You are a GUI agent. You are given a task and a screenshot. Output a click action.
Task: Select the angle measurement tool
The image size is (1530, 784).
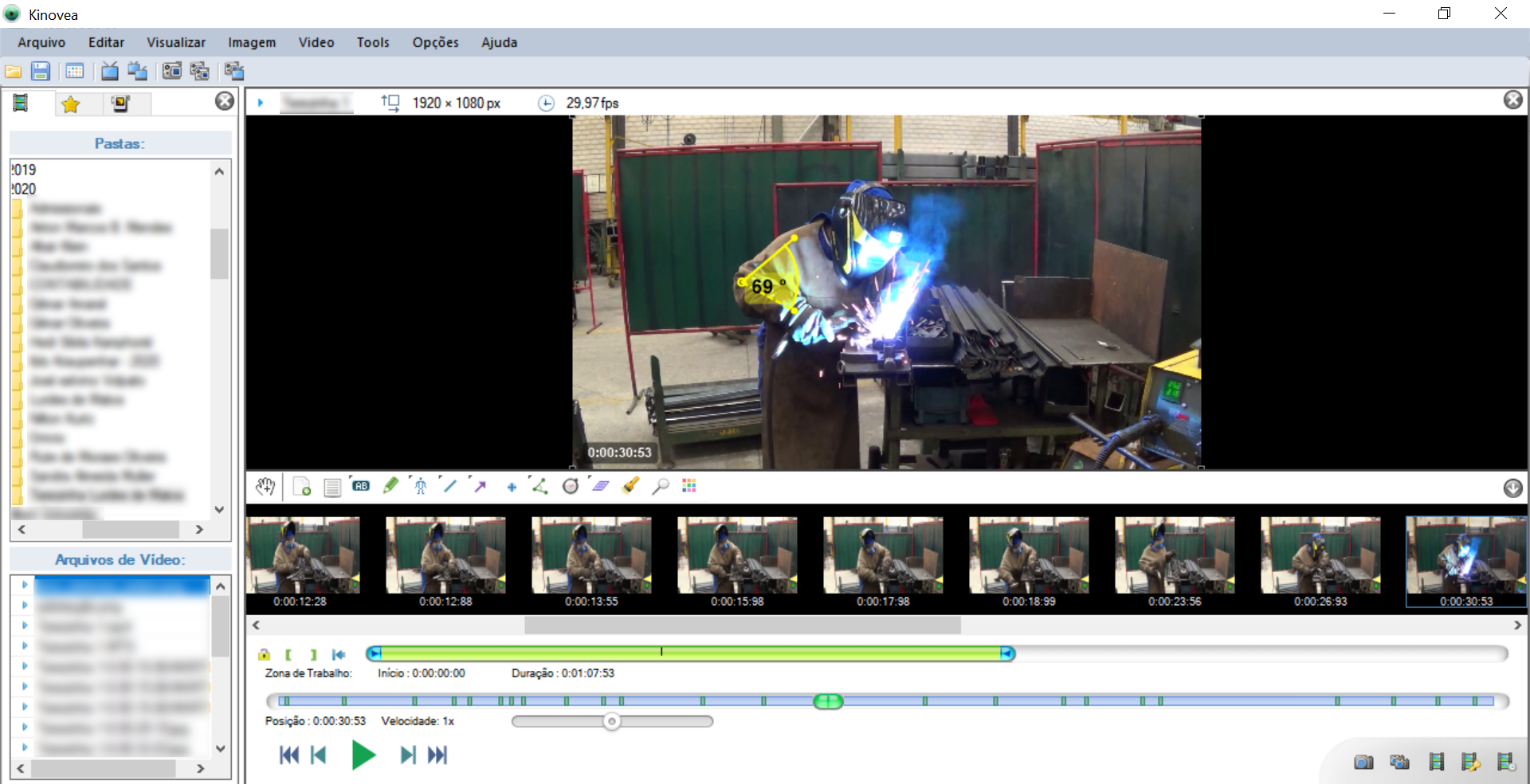540,486
